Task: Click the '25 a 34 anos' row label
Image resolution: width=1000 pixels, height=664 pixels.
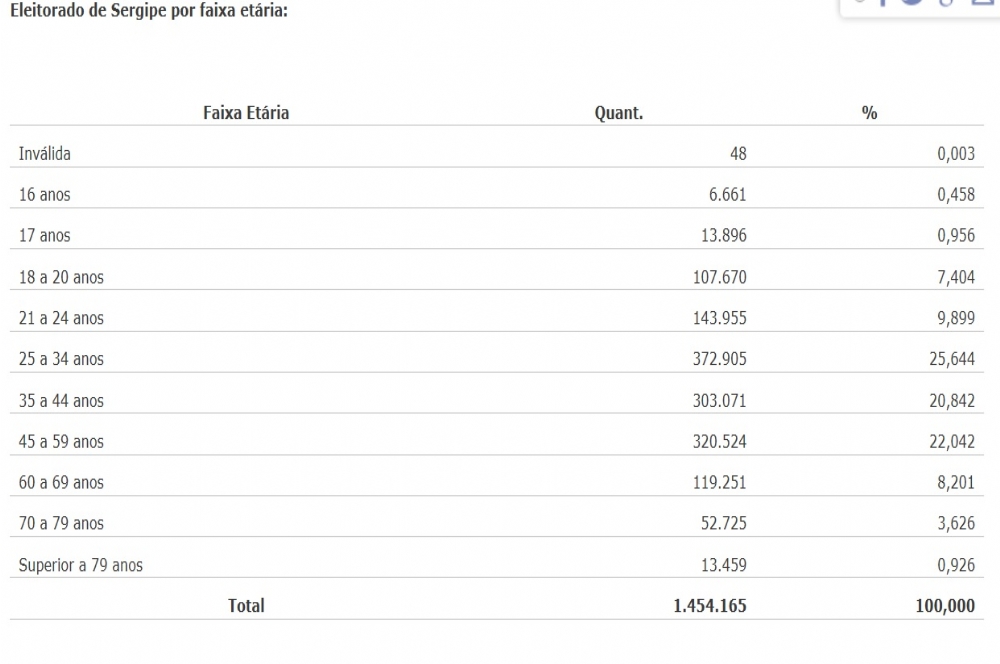Action: coord(61,359)
